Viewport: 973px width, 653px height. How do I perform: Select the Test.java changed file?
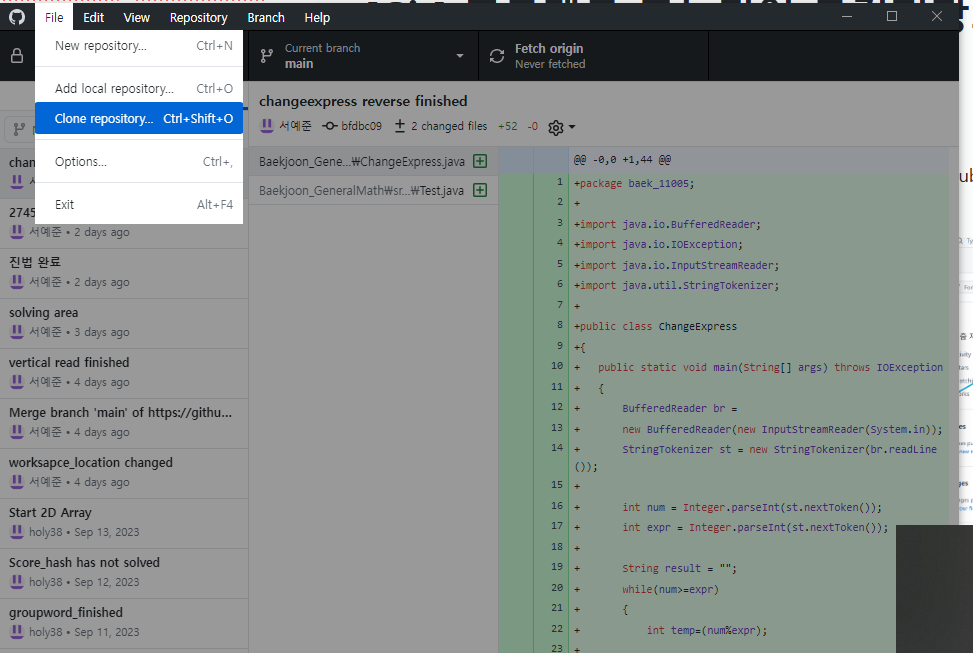point(374,190)
